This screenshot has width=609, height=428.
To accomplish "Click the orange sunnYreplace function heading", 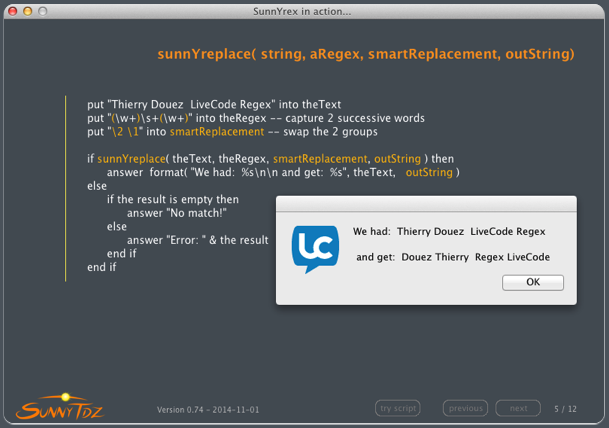I will tap(365, 53).
